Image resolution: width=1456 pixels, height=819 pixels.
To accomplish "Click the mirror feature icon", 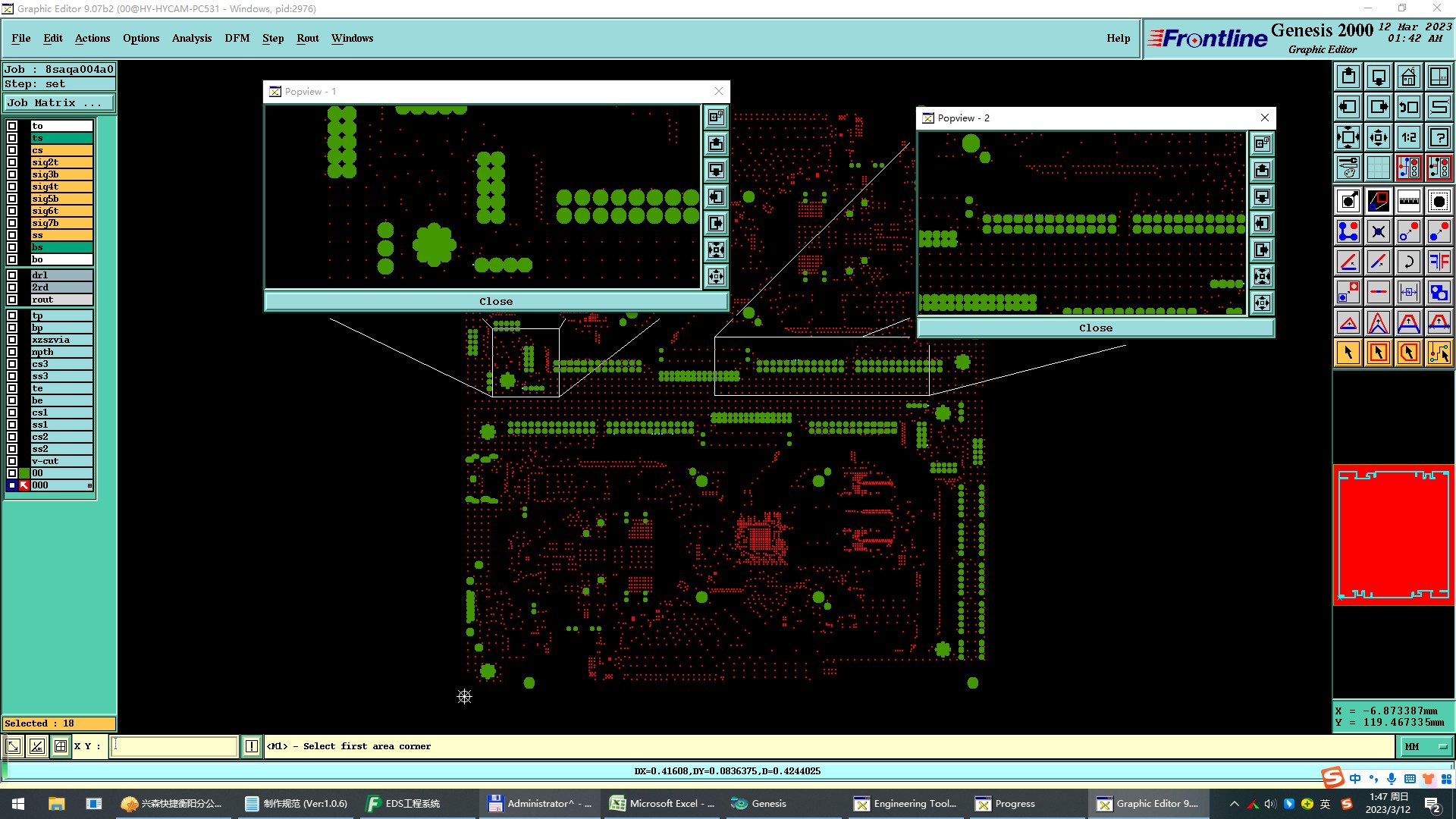I will point(1439,262).
